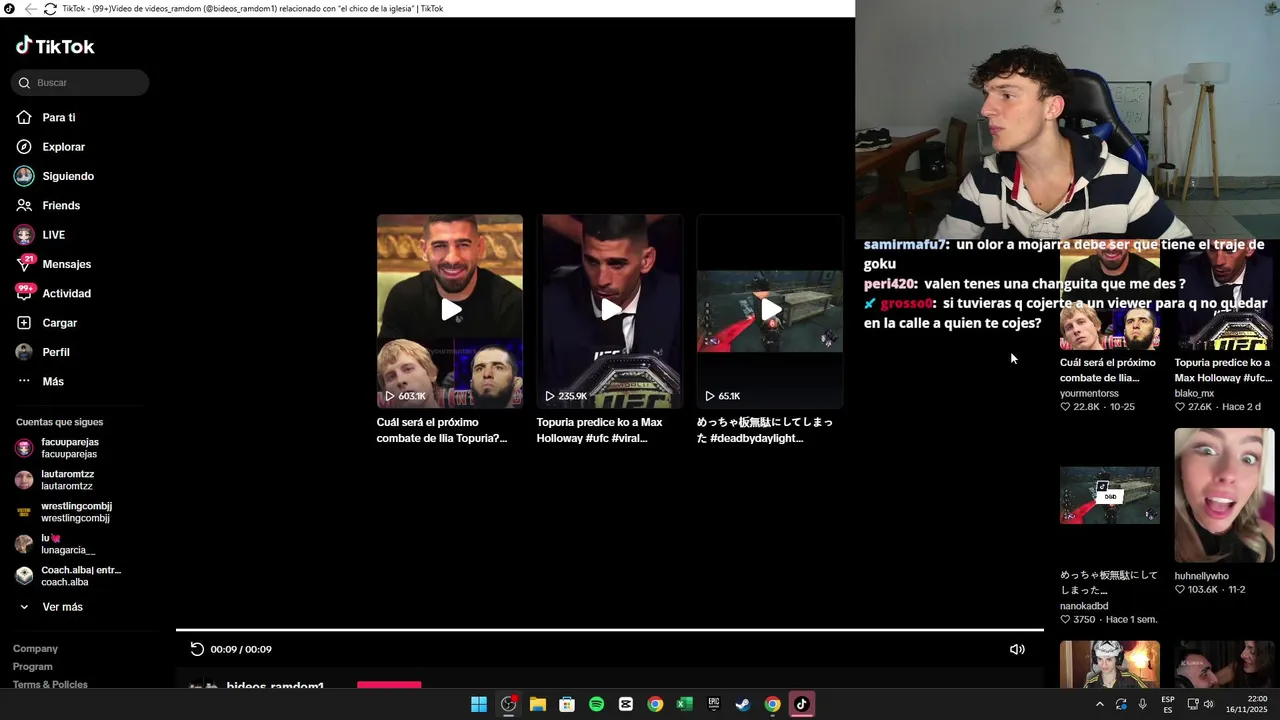Toggle the video volume speaker icon
The width and height of the screenshot is (1280, 720).
(1017, 649)
